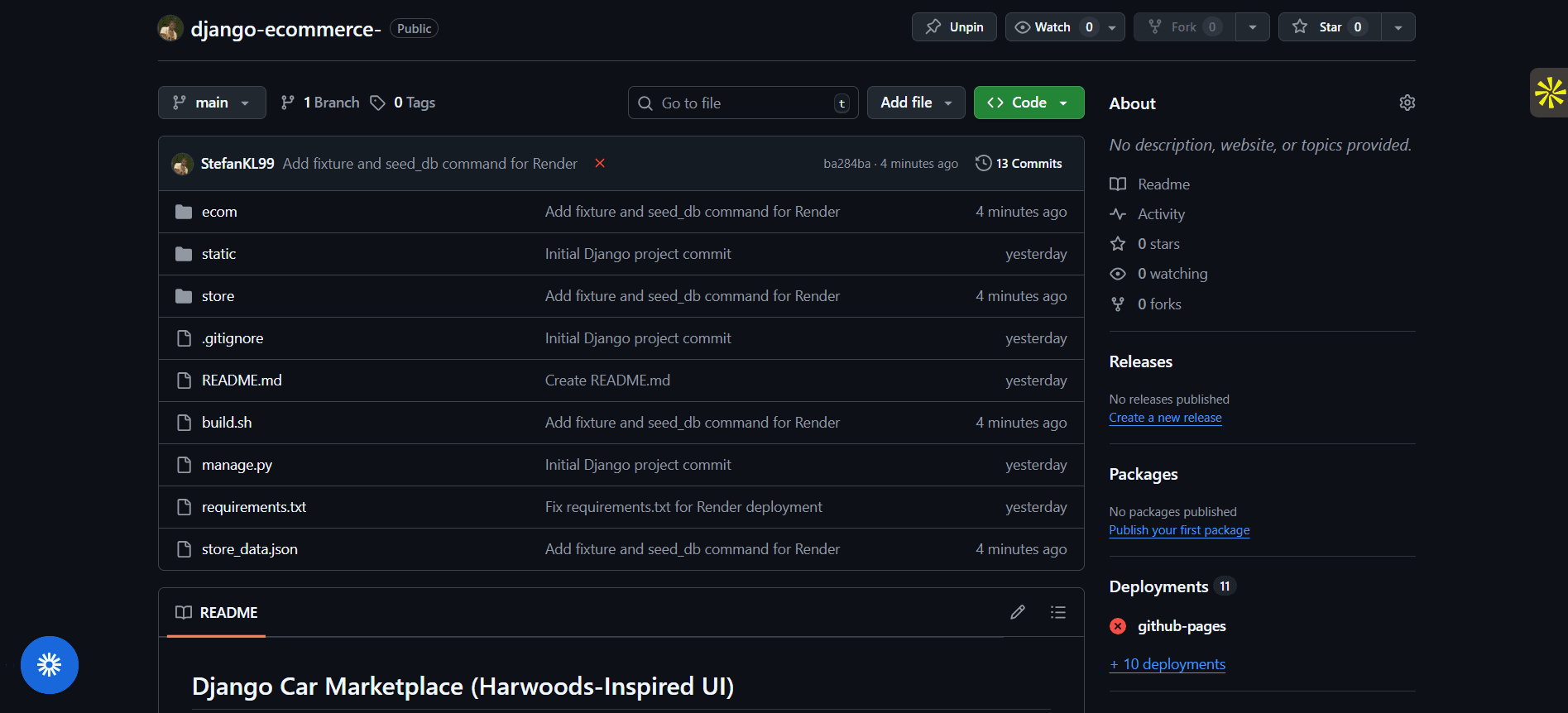Open the store_data.json file name
The image size is (1568, 713).
pyautogui.click(x=250, y=549)
